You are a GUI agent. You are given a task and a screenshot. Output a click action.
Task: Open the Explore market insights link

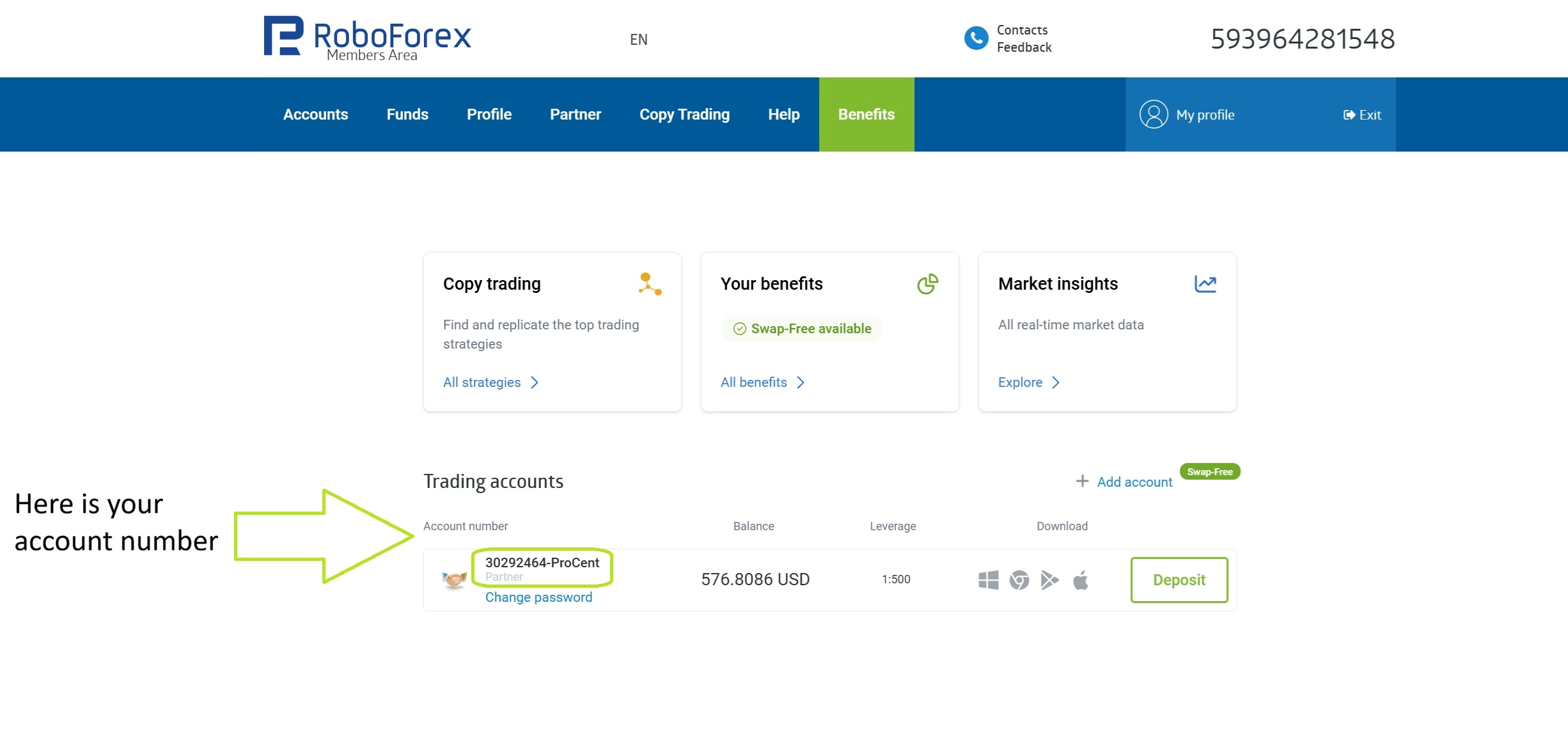pyautogui.click(x=1020, y=382)
